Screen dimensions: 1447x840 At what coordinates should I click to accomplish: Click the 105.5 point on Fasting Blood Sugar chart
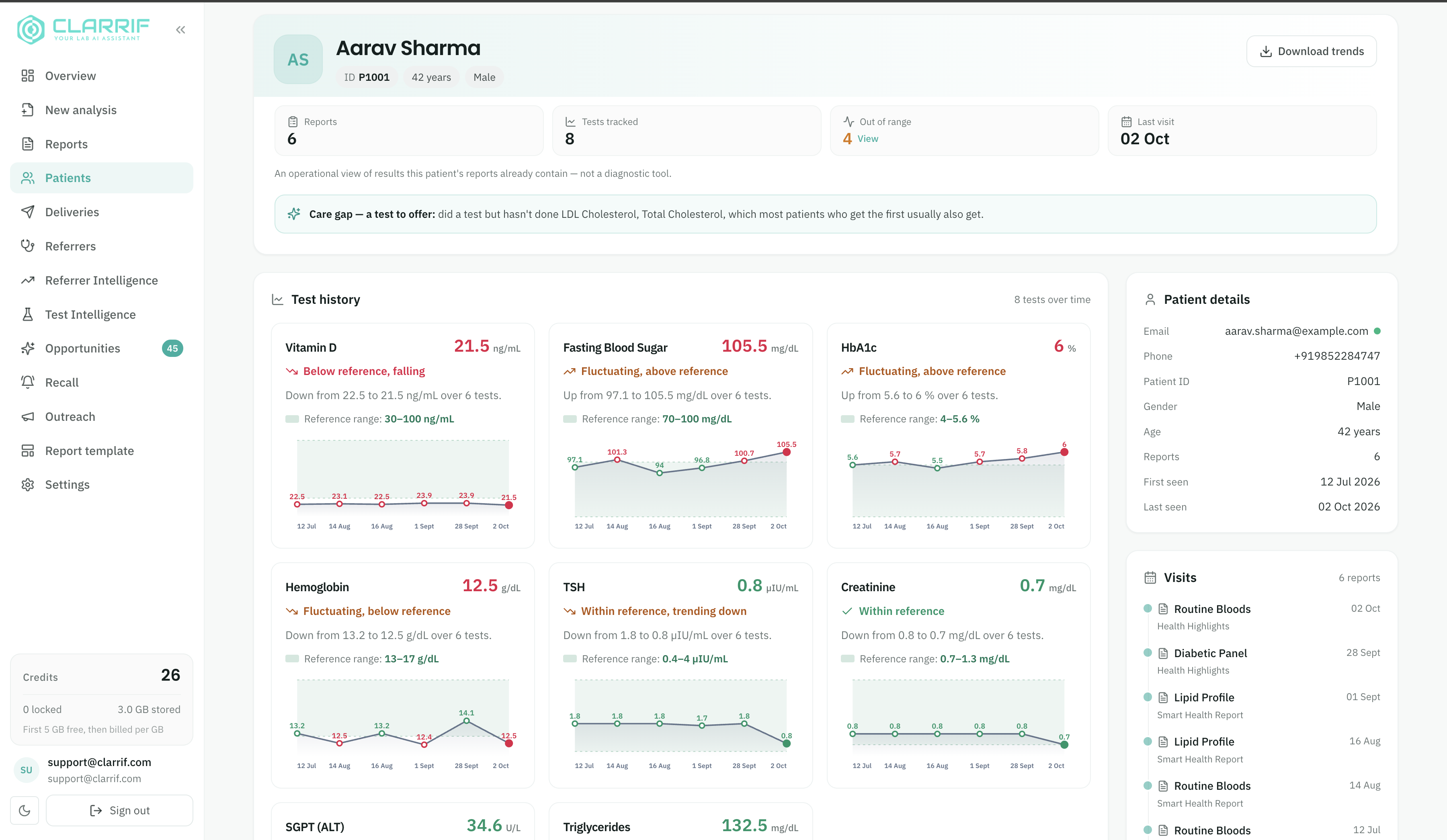click(x=787, y=453)
